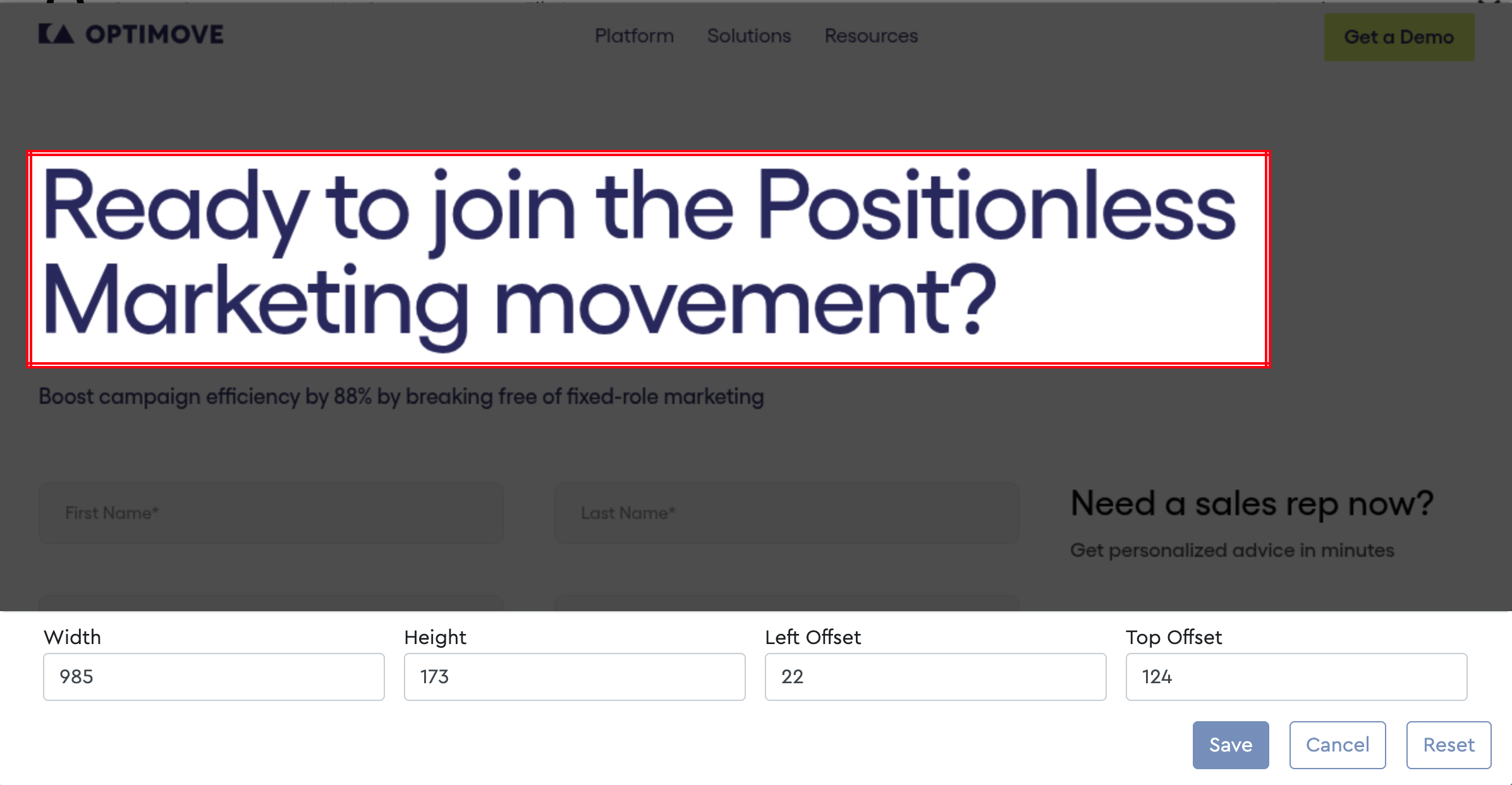Click the Top Offset input showing 124

coord(1296,677)
